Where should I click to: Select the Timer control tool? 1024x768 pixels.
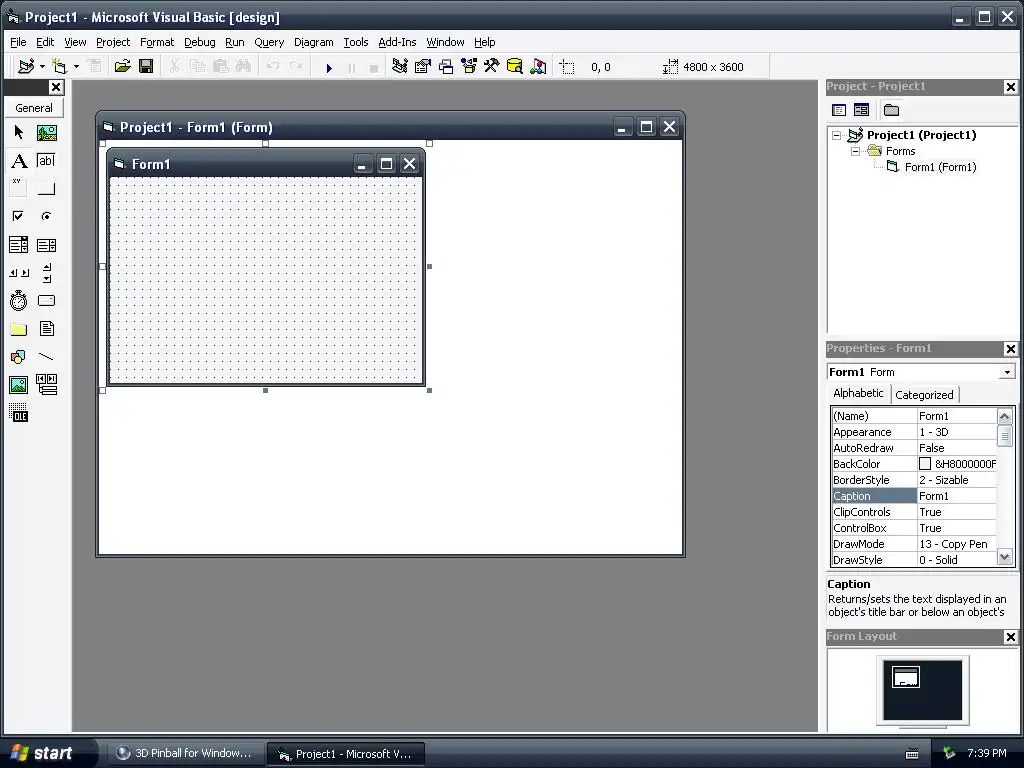(x=19, y=300)
